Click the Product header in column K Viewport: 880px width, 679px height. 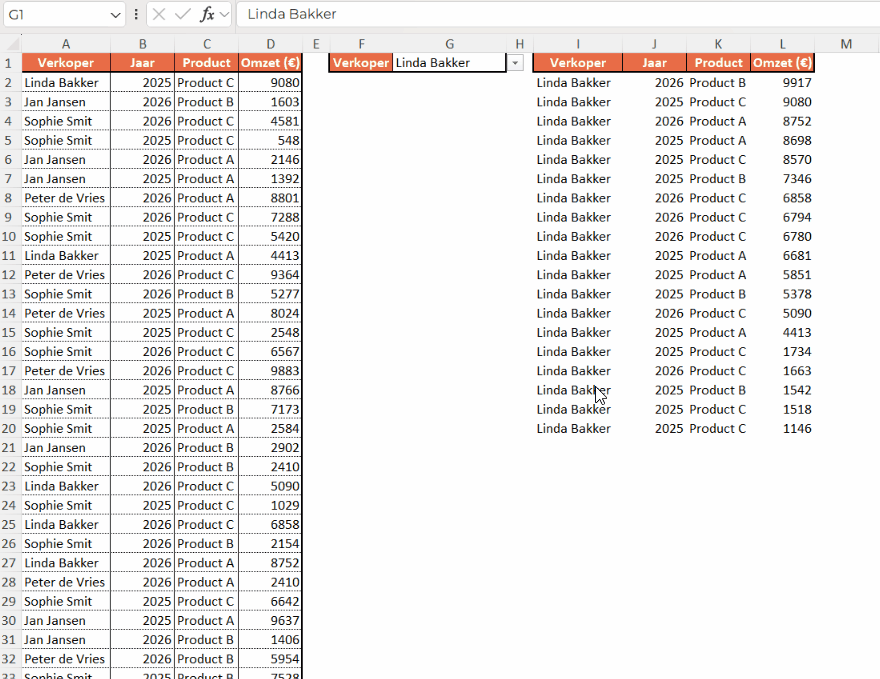tap(718, 63)
